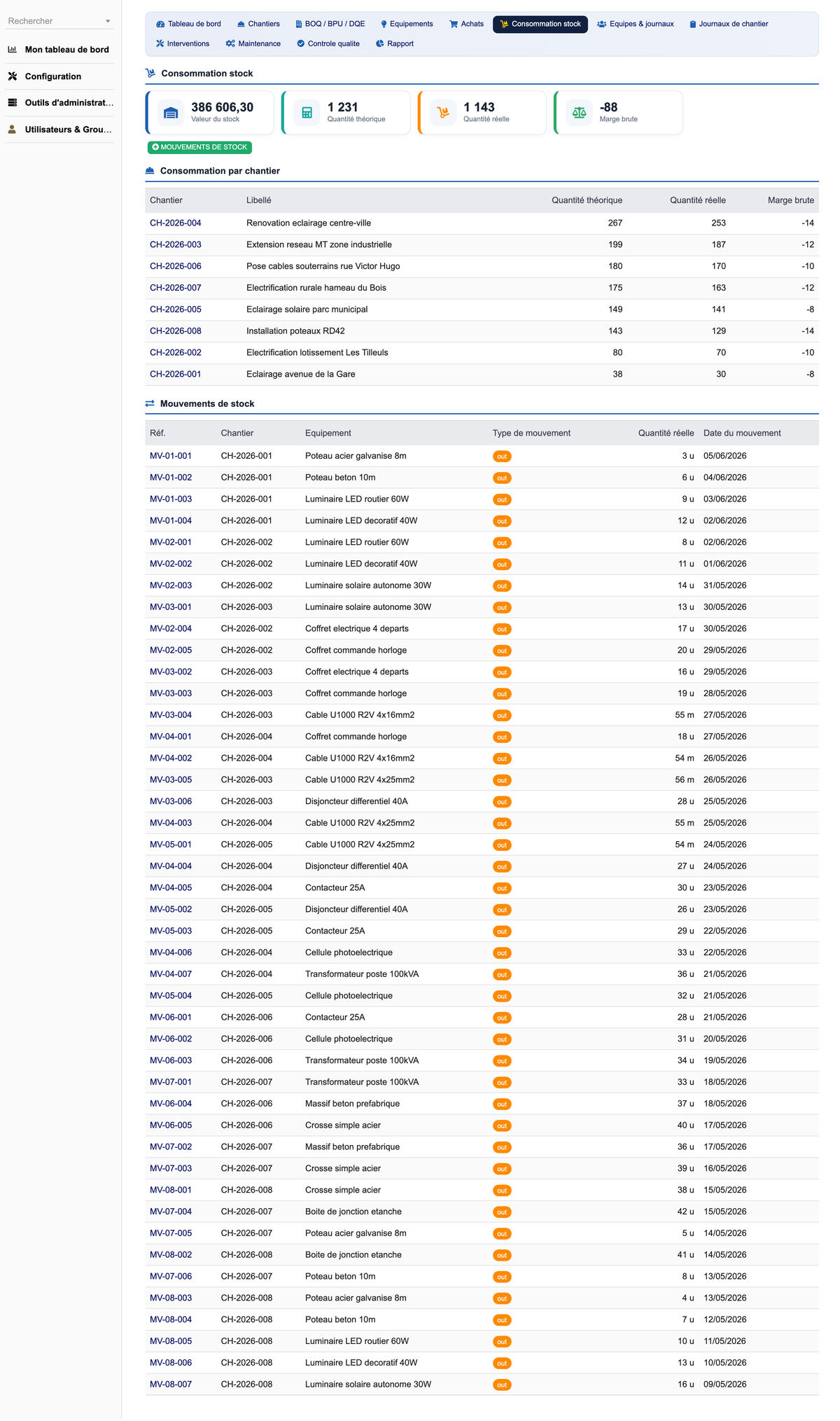
Task: Open chantier link CH-2026-002
Action: (176, 352)
